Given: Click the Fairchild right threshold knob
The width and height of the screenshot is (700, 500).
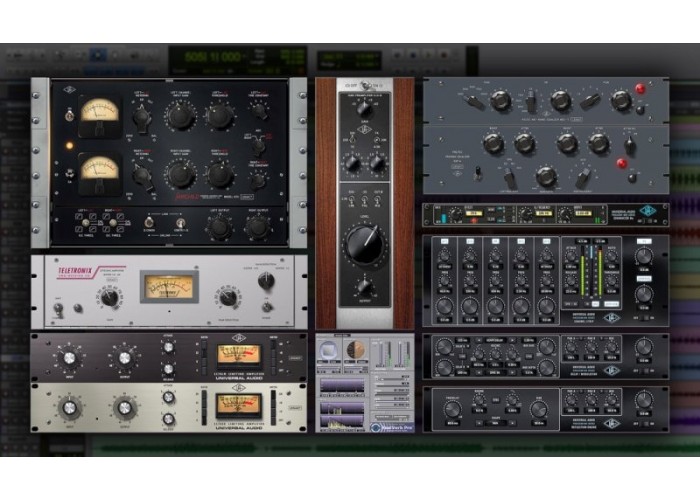Looking at the screenshot, I should 219,174.
